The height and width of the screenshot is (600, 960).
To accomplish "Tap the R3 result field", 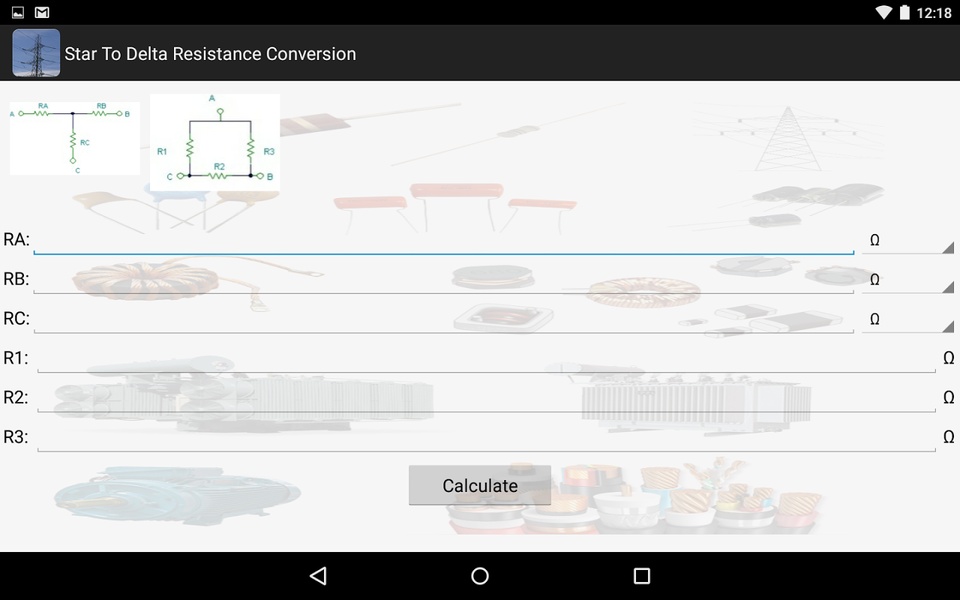I will [487, 437].
